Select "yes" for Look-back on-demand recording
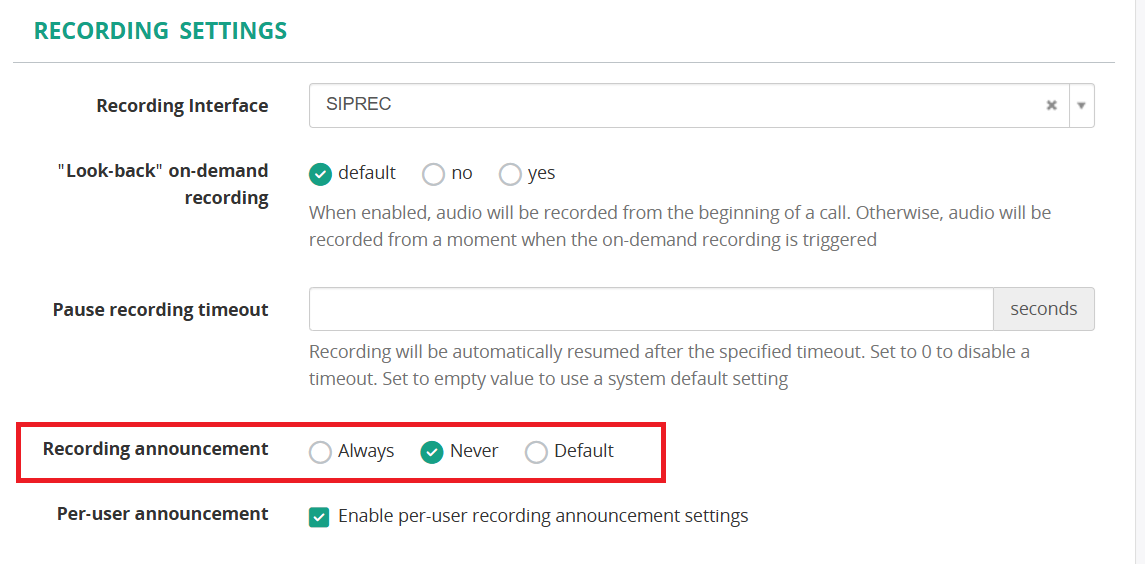This screenshot has height=566, width=1145. coord(510,174)
